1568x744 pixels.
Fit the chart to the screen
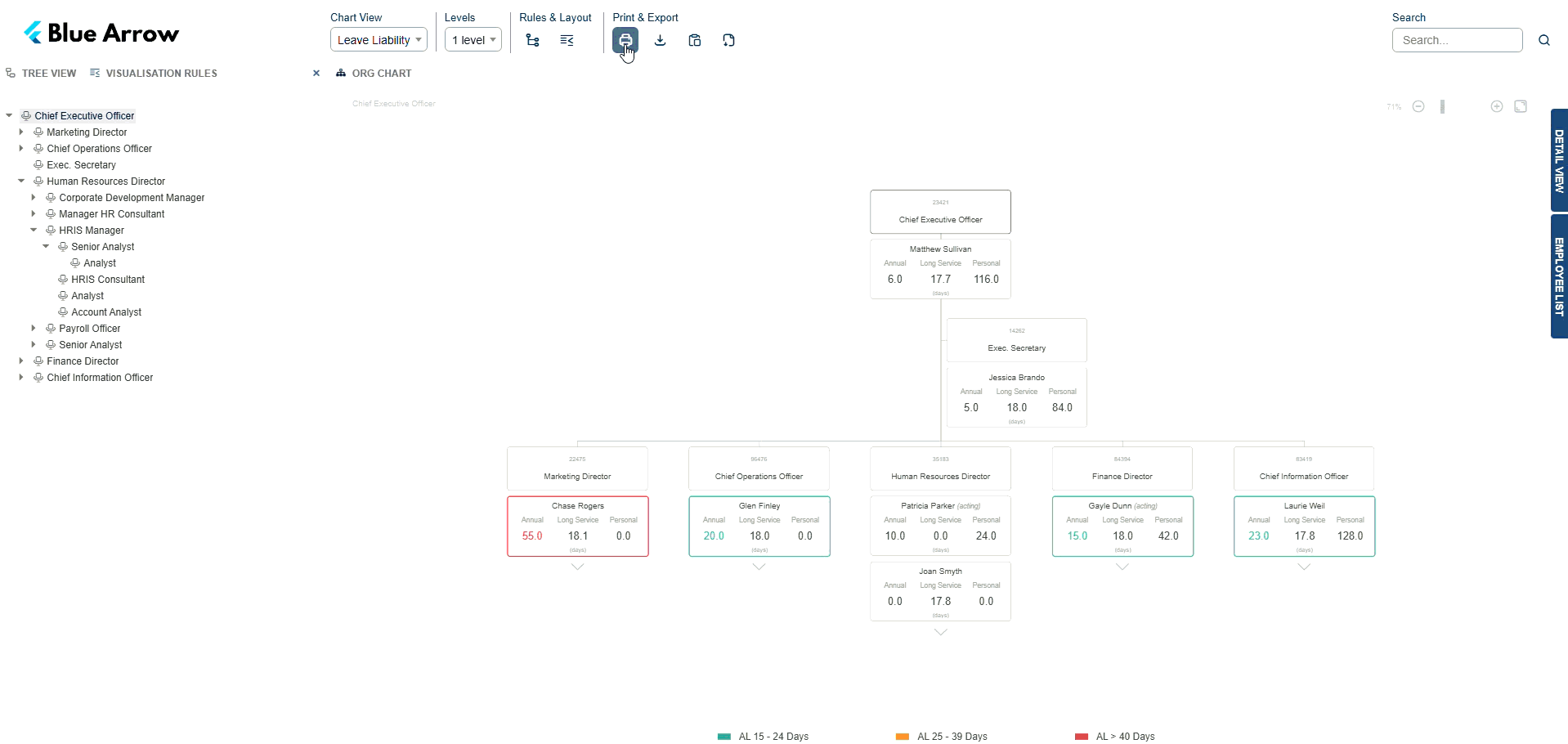pyautogui.click(x=1520, y=106)
